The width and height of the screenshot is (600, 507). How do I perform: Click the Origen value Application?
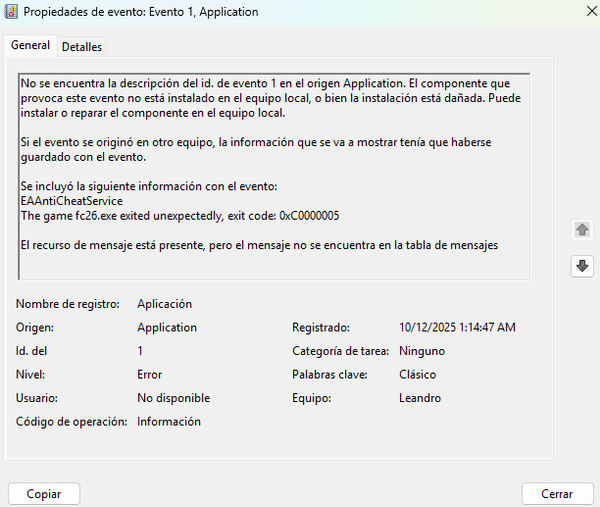[x=167, y=327]
